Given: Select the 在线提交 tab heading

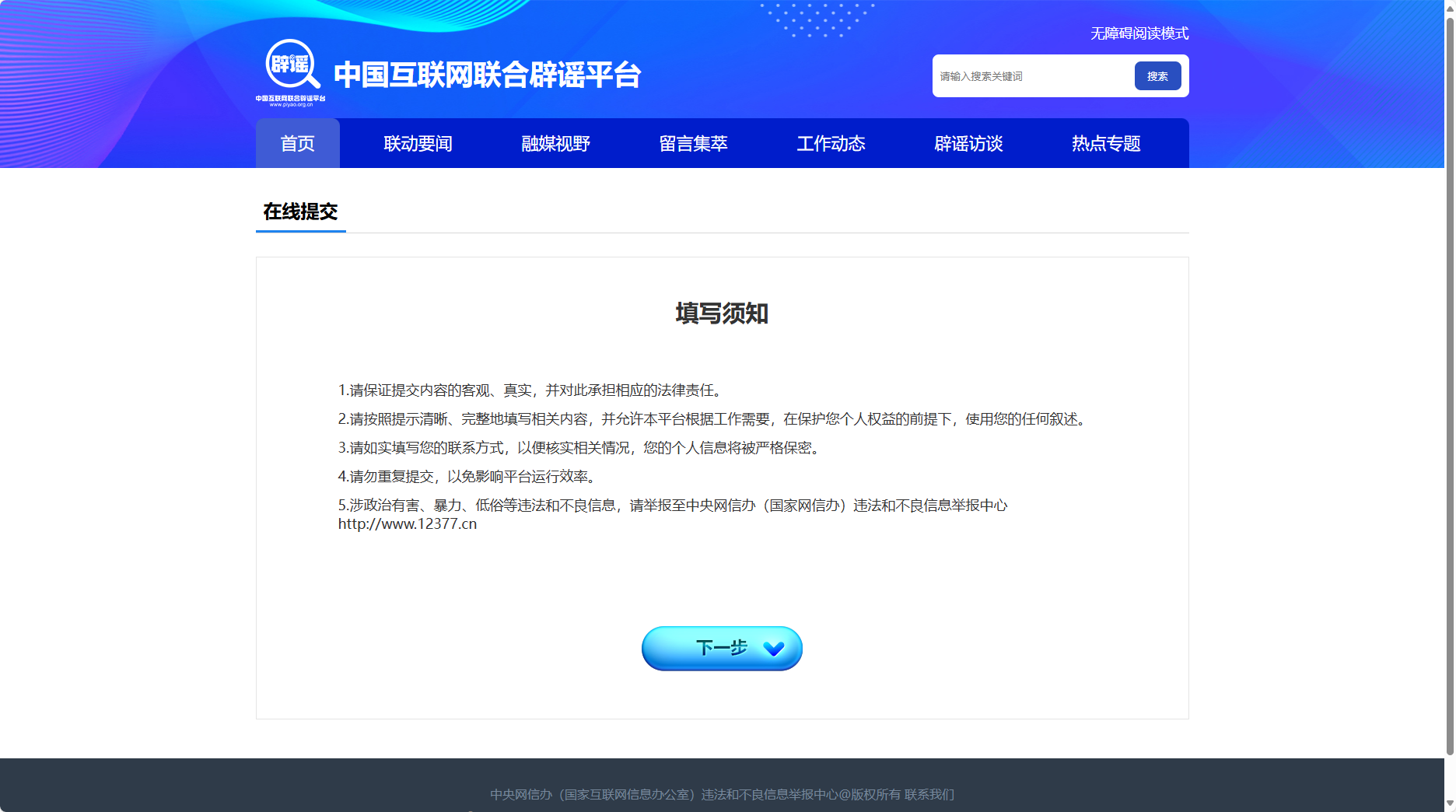Looking at the screenshot, I should click(300, 212).
